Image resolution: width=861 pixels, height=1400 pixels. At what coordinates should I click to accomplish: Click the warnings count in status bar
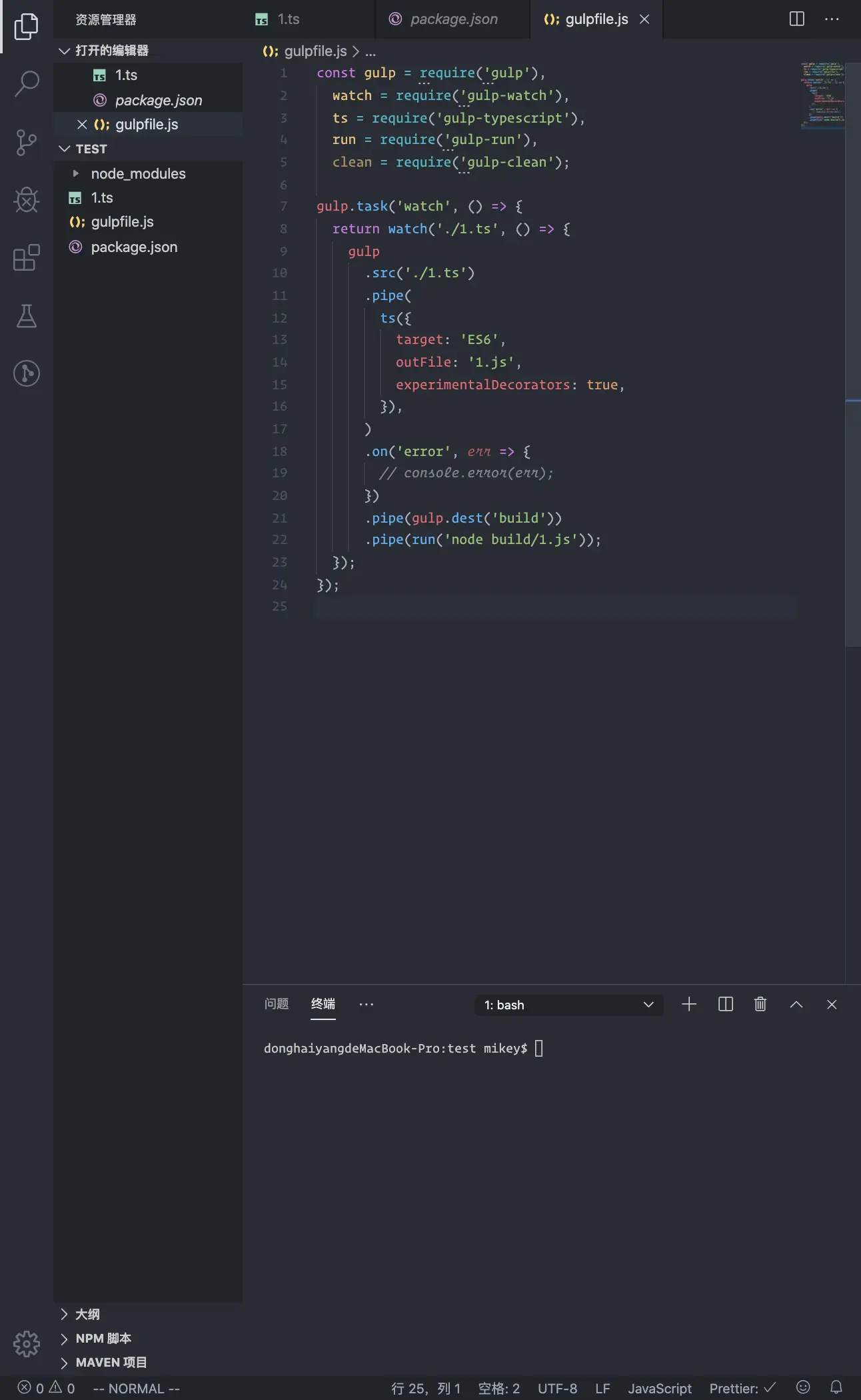tap(62, 1388)
